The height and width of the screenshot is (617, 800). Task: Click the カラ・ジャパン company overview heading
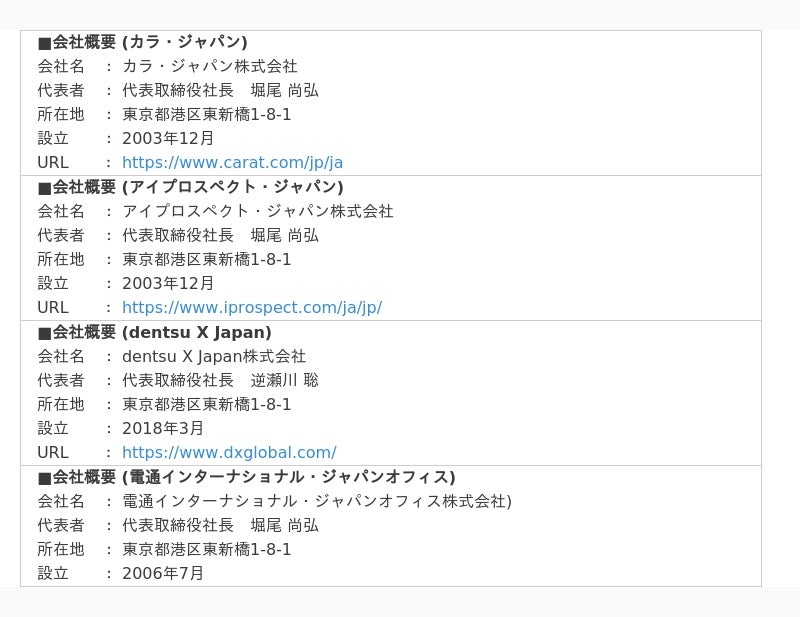[x=142, y=42]
